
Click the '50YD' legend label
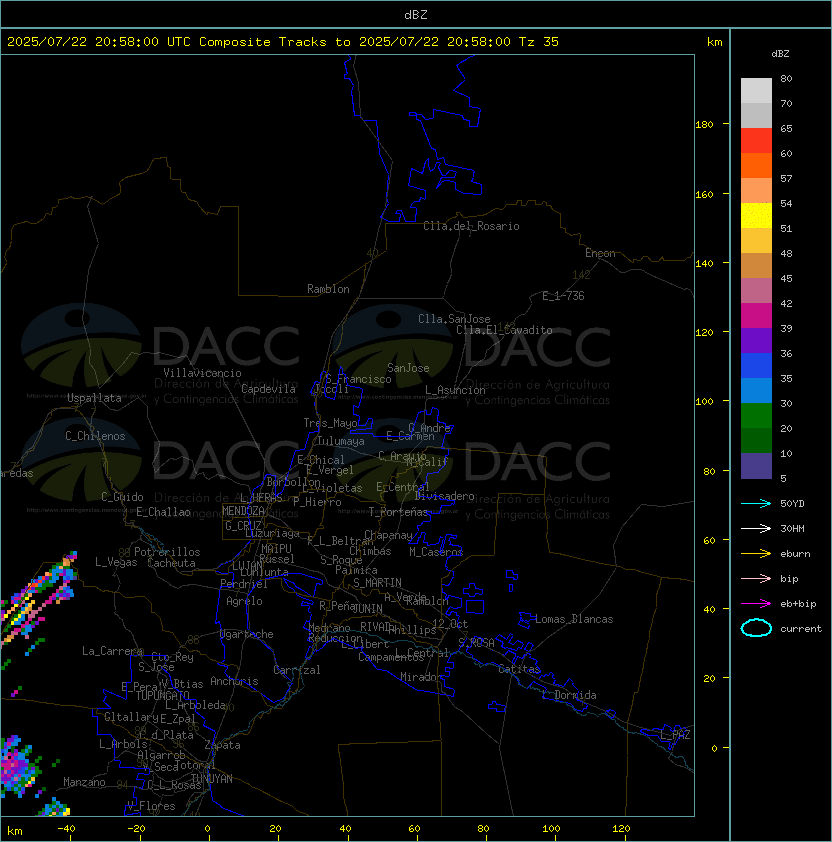click(792, 503)
